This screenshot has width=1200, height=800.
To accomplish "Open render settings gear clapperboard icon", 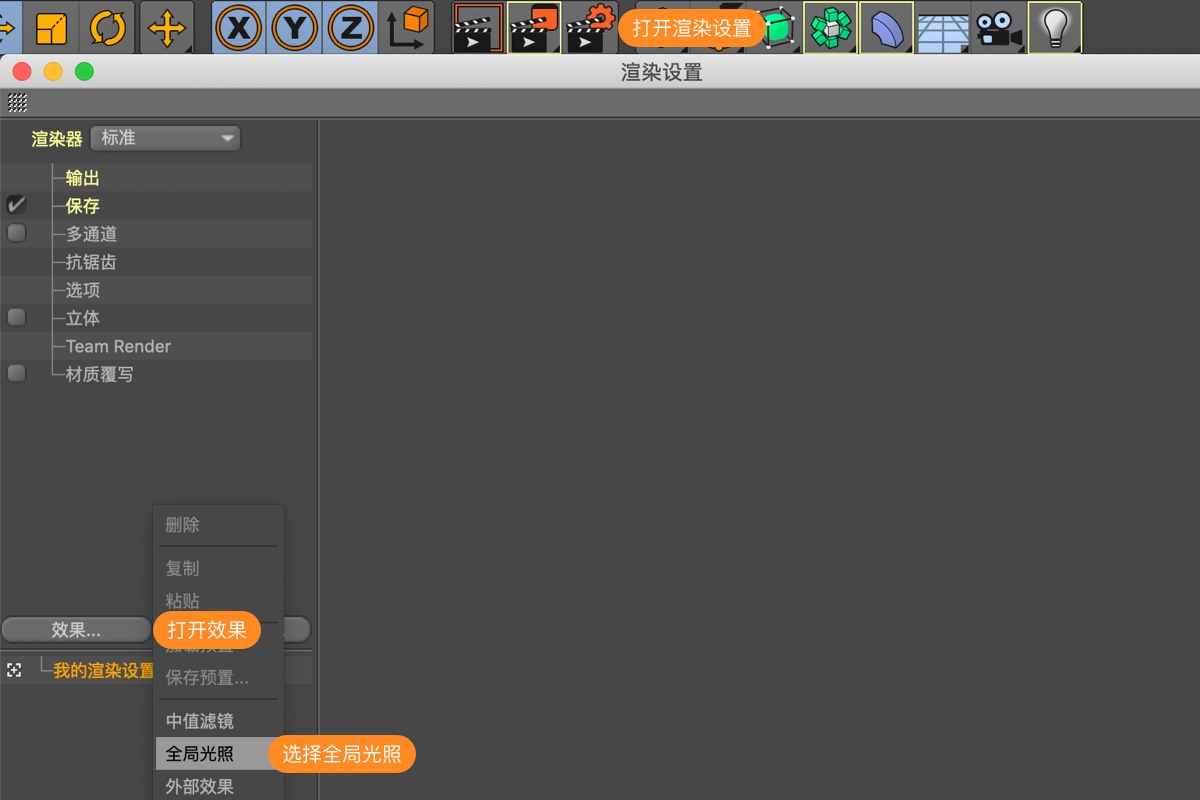I will click(x=590, y=27).
